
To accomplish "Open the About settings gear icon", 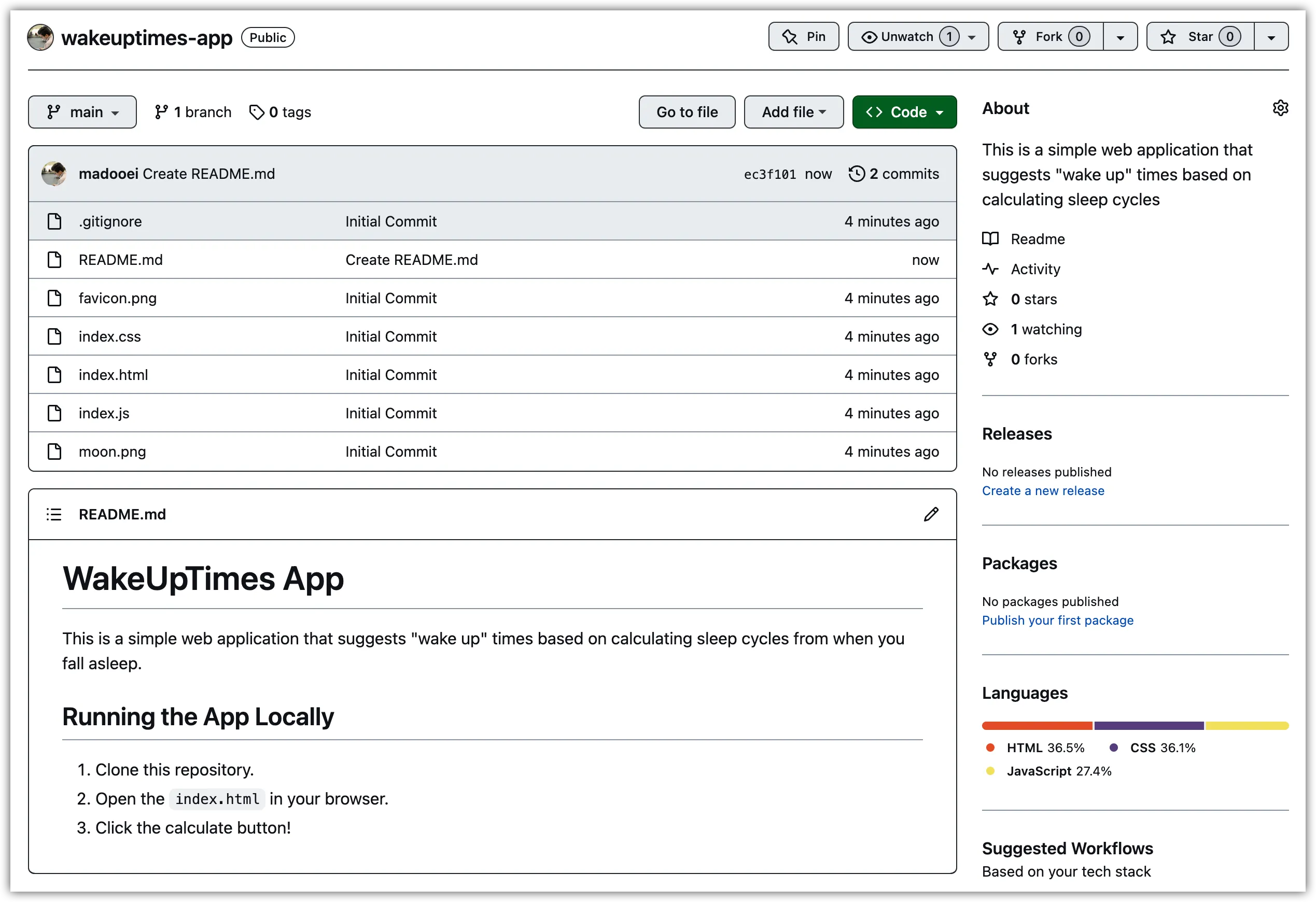I will 1280,108.
